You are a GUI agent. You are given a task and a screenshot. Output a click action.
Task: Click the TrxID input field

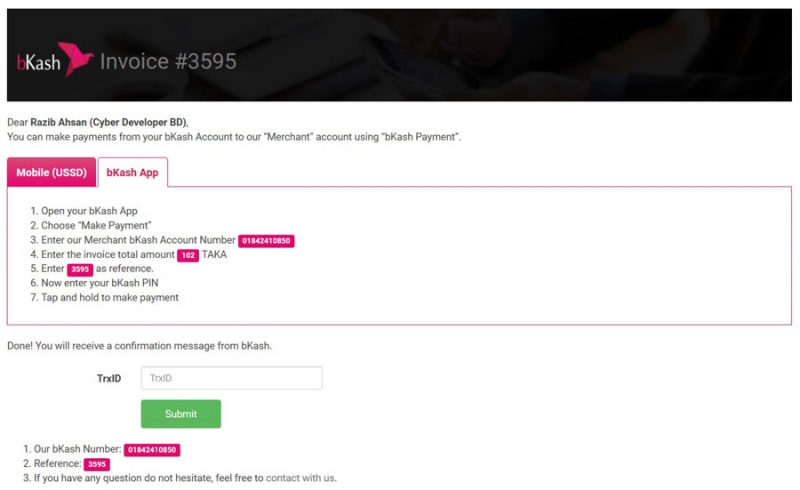pyautogui.click(x=232, y=378)
